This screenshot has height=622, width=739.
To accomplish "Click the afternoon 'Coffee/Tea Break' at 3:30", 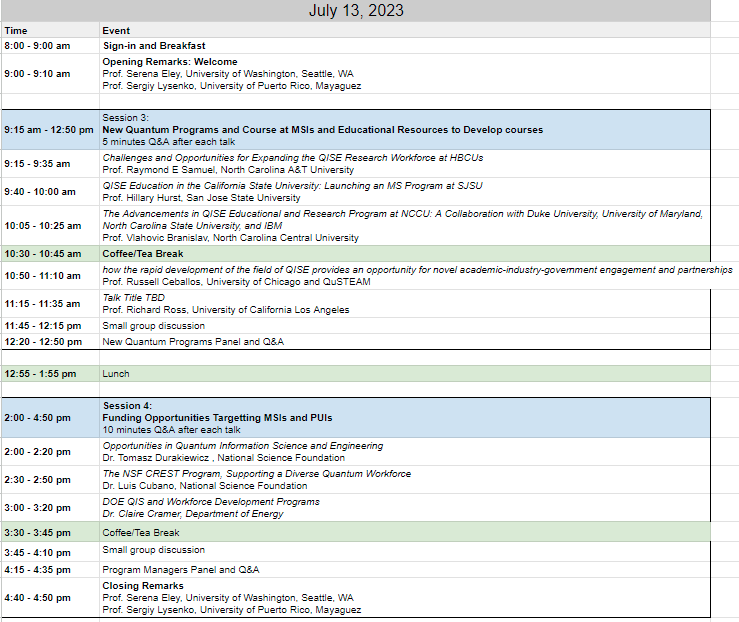I will click(141, 532).
